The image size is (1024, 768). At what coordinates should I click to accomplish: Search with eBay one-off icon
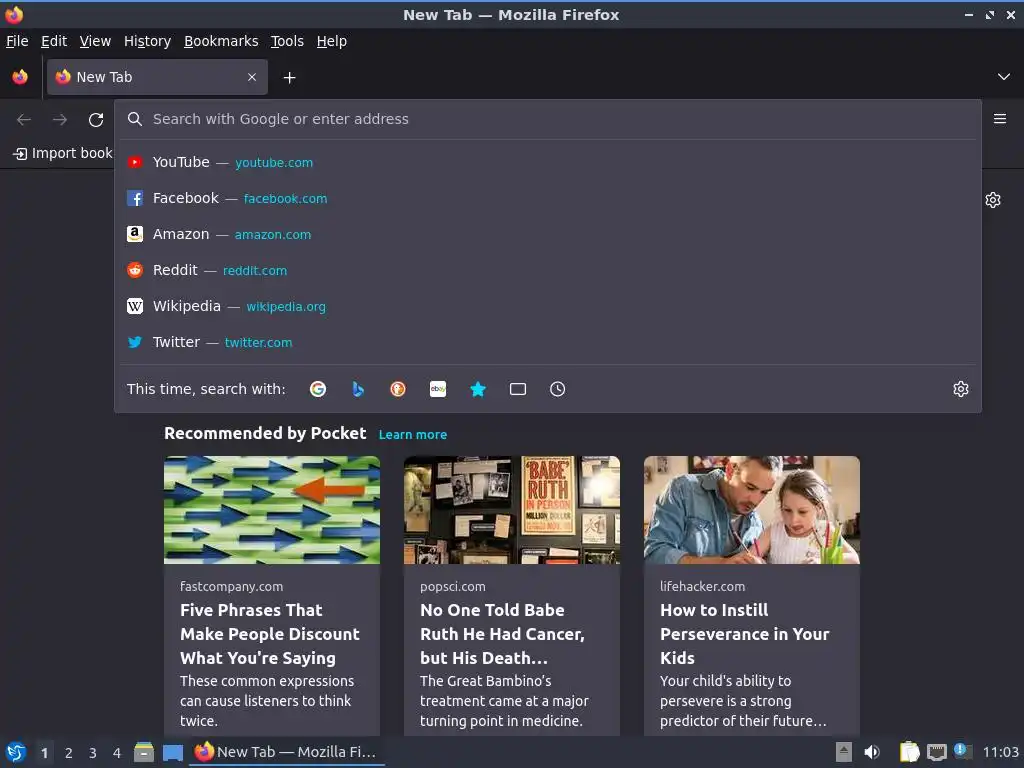pyautogui.click(x=438, y=389)
